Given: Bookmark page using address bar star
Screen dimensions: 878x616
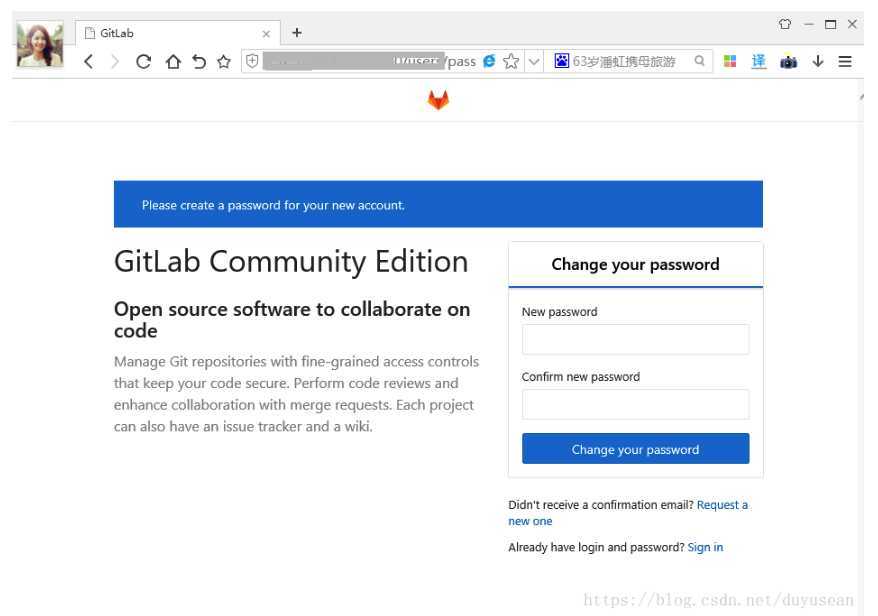Looking at the screenshot, I should click(511, 61).
